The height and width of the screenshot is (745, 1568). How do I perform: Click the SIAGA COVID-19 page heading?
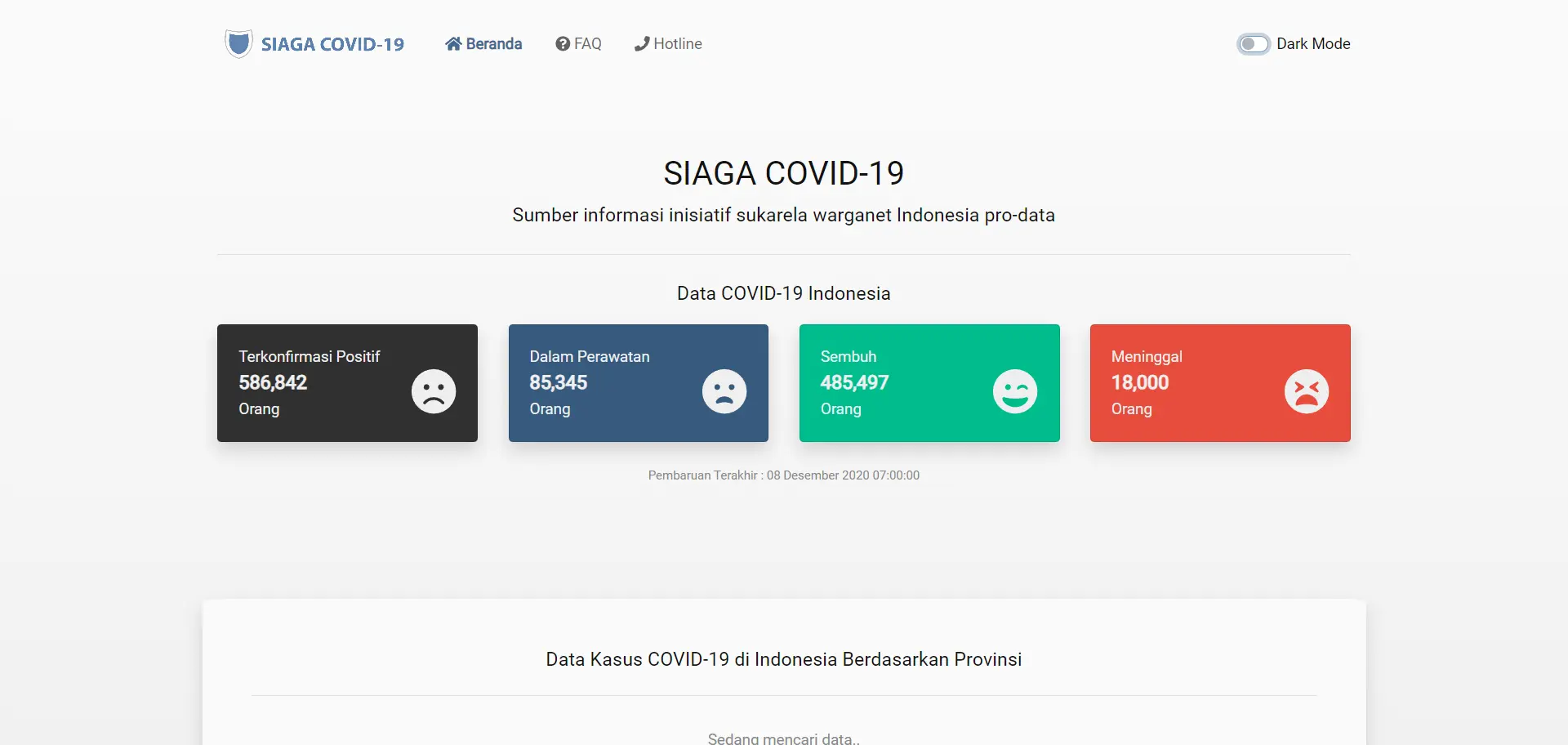point(783,172)
